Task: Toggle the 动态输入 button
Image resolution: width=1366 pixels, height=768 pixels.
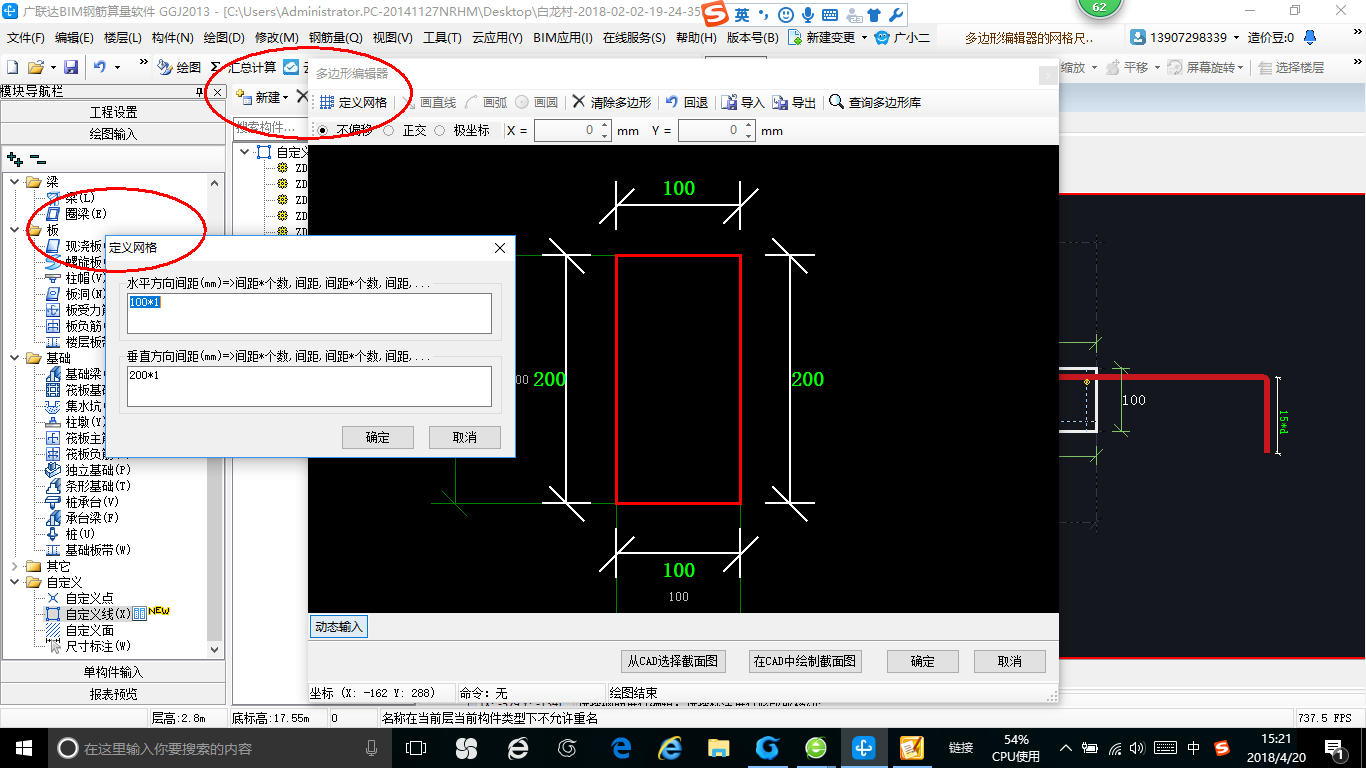Action: point(339,627)
